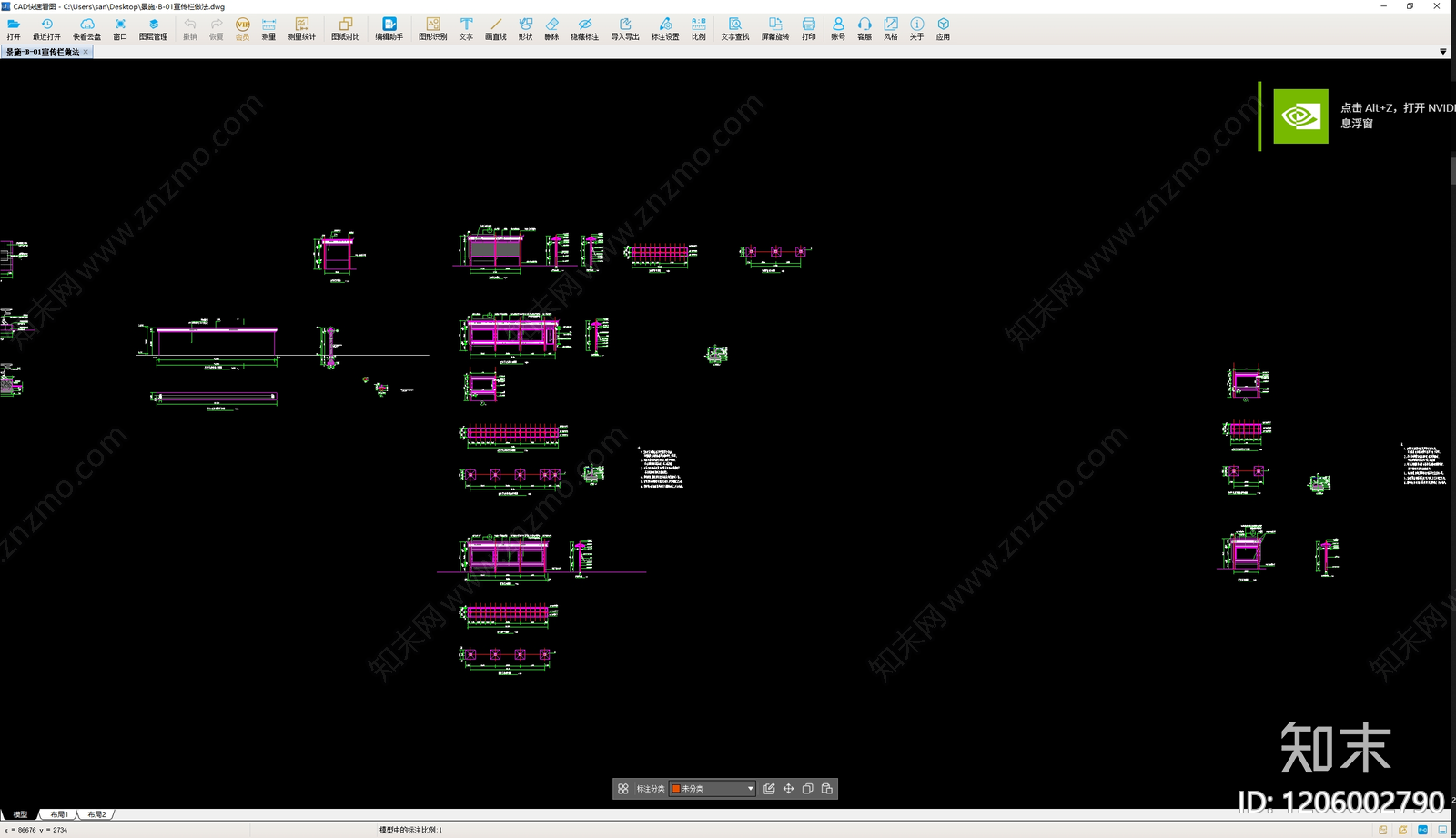Select the 删除 eraser tool
The width and height of the screenshot is (1456, 838).
click(551, 29)
